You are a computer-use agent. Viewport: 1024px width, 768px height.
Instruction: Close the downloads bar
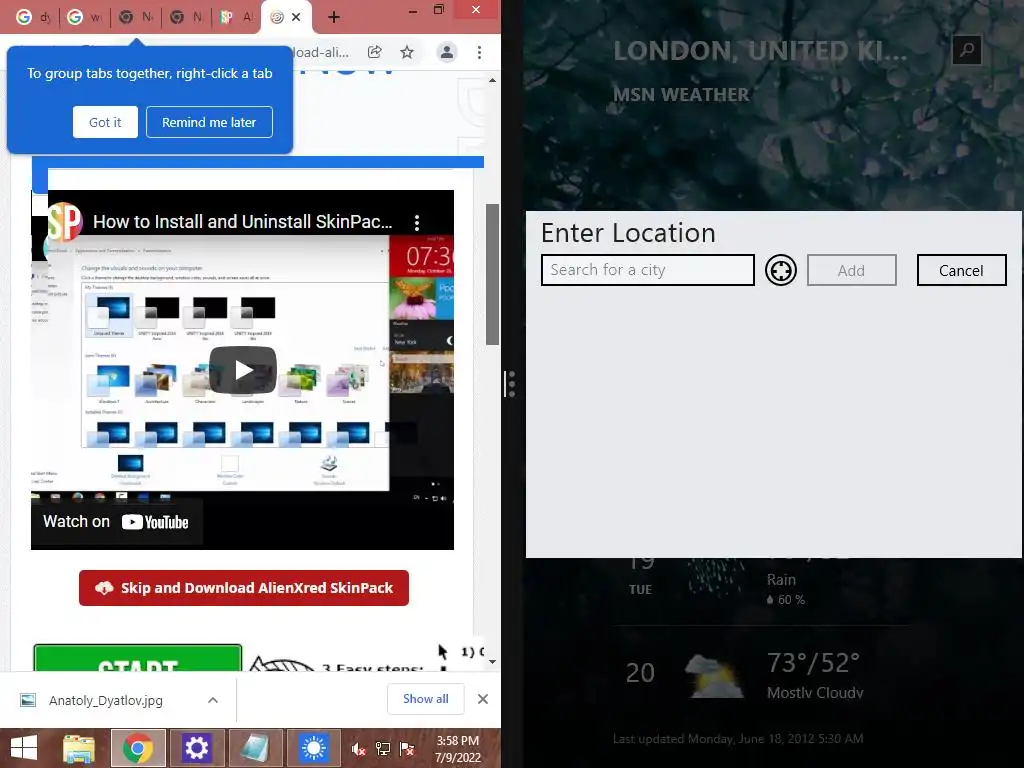pyautogui.click(x=483, y=699)
